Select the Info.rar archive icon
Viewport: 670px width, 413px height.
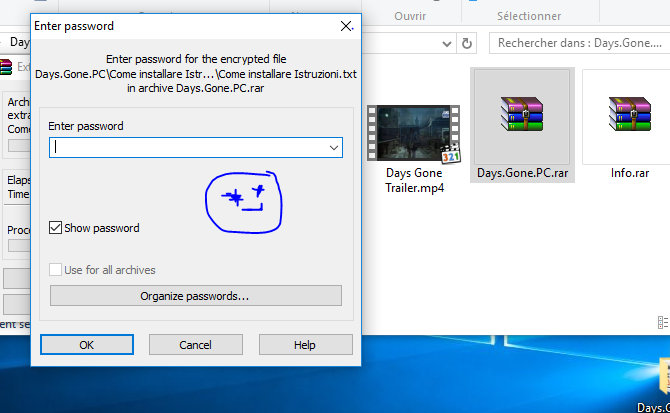(x=630, y=114)
